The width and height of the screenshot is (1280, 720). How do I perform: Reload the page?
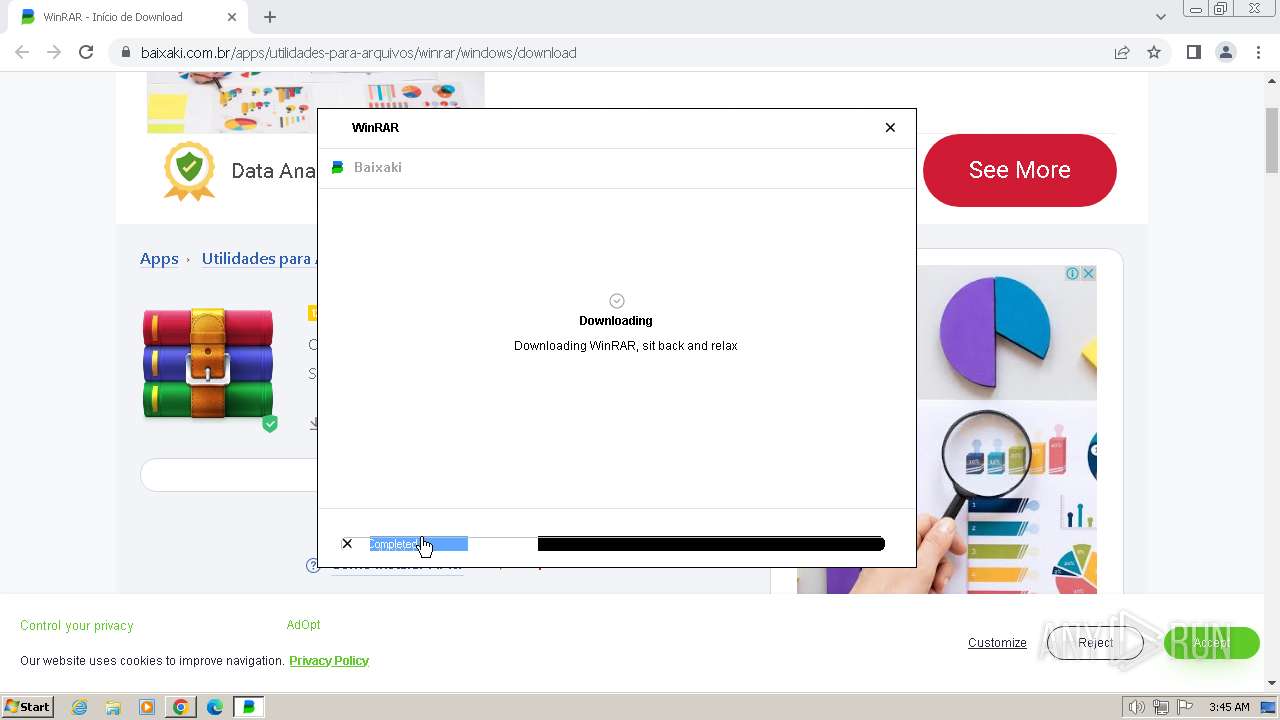pos(86,52)
